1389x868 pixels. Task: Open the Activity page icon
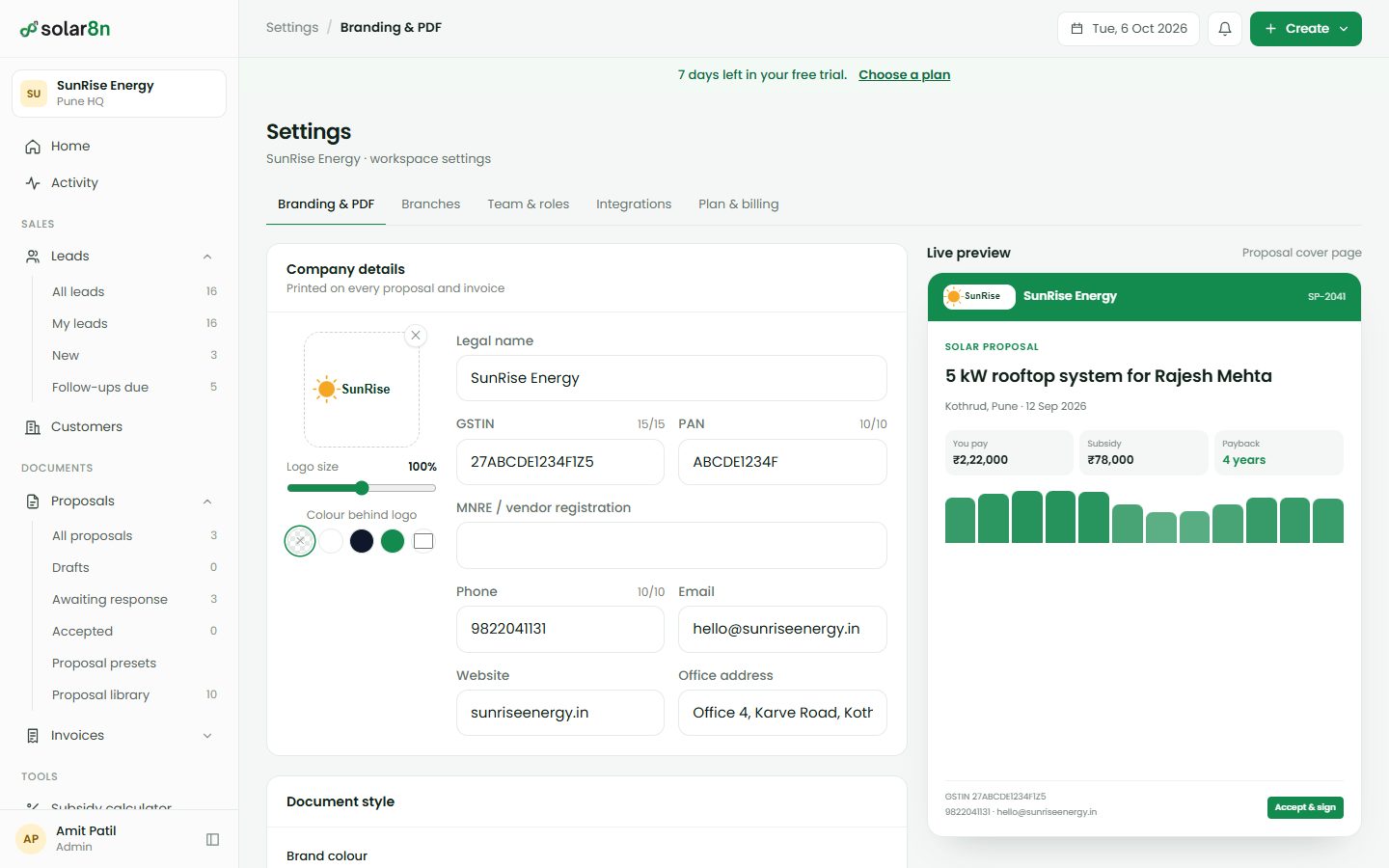click(33, 183)
